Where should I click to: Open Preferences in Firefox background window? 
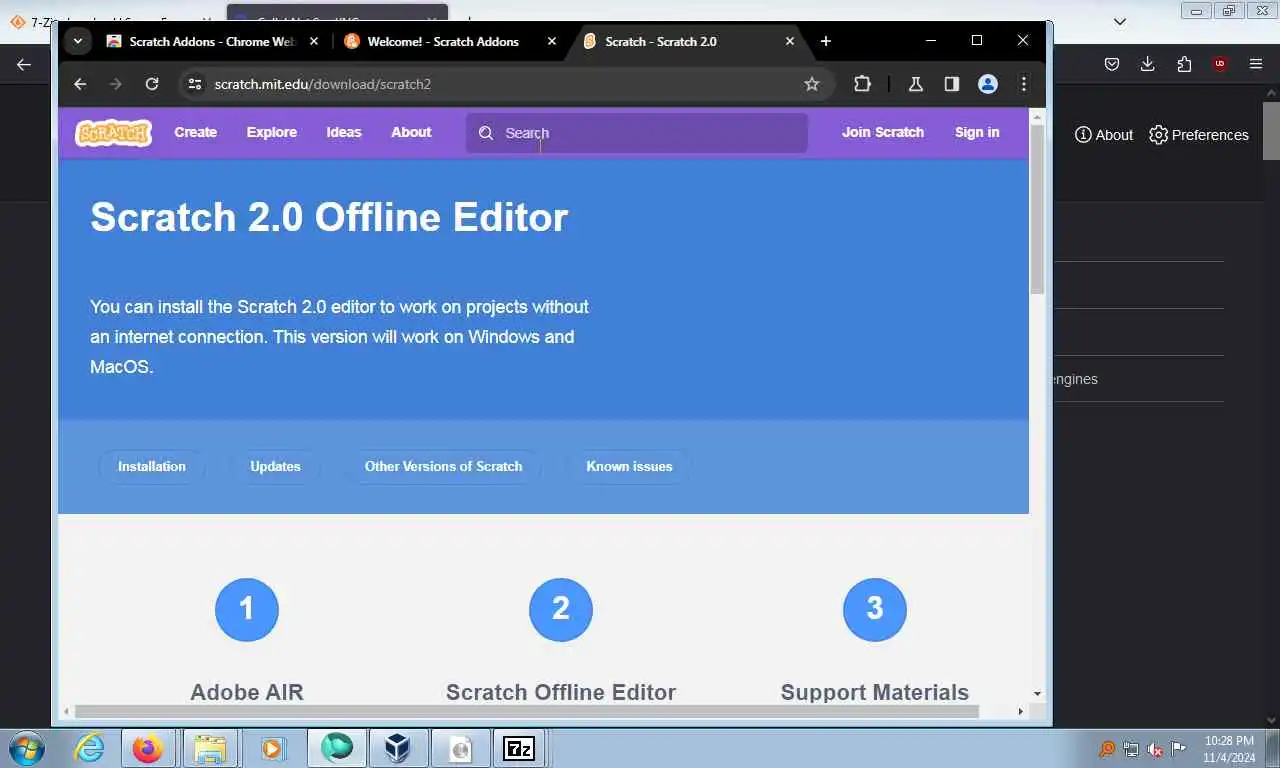(1199, 135)
